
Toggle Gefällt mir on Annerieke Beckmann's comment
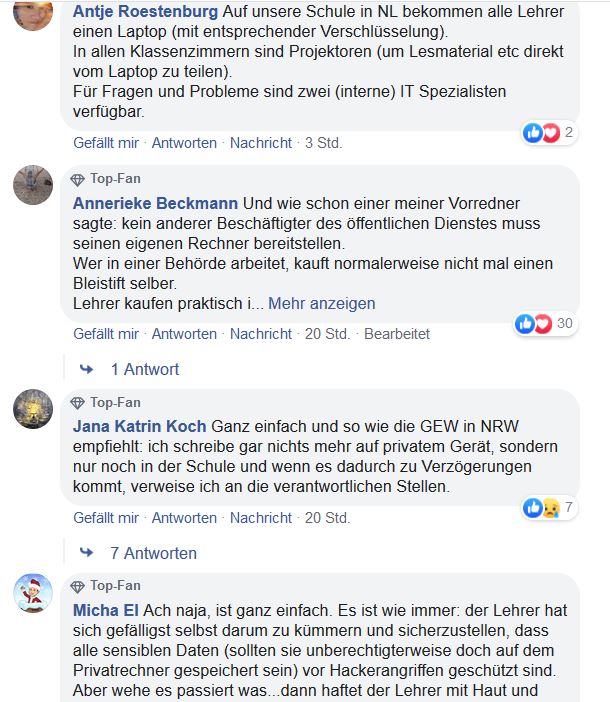[106, 334]
